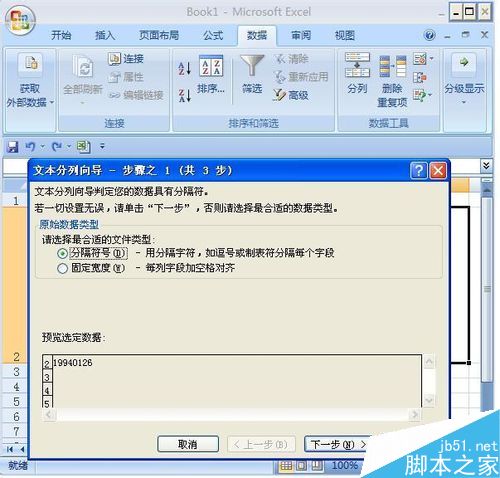500x478 pixels.
Task: Select the Delimited radio option
Action: (62, 254)
